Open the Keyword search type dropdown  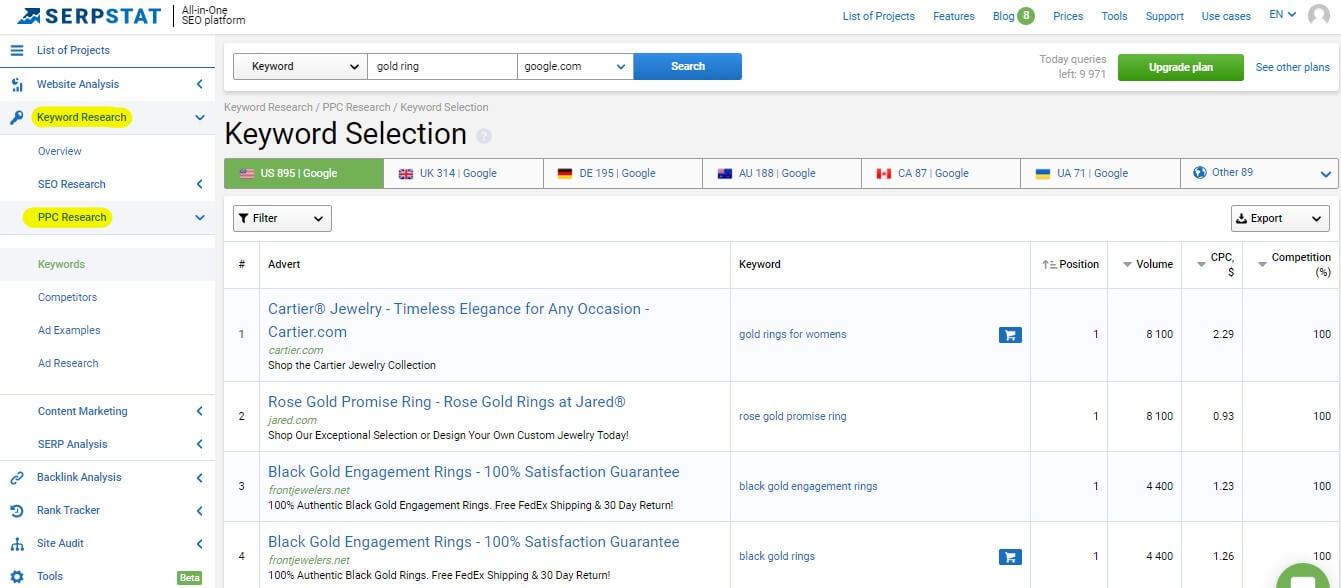pyautogui.click(x=300, y=66)
